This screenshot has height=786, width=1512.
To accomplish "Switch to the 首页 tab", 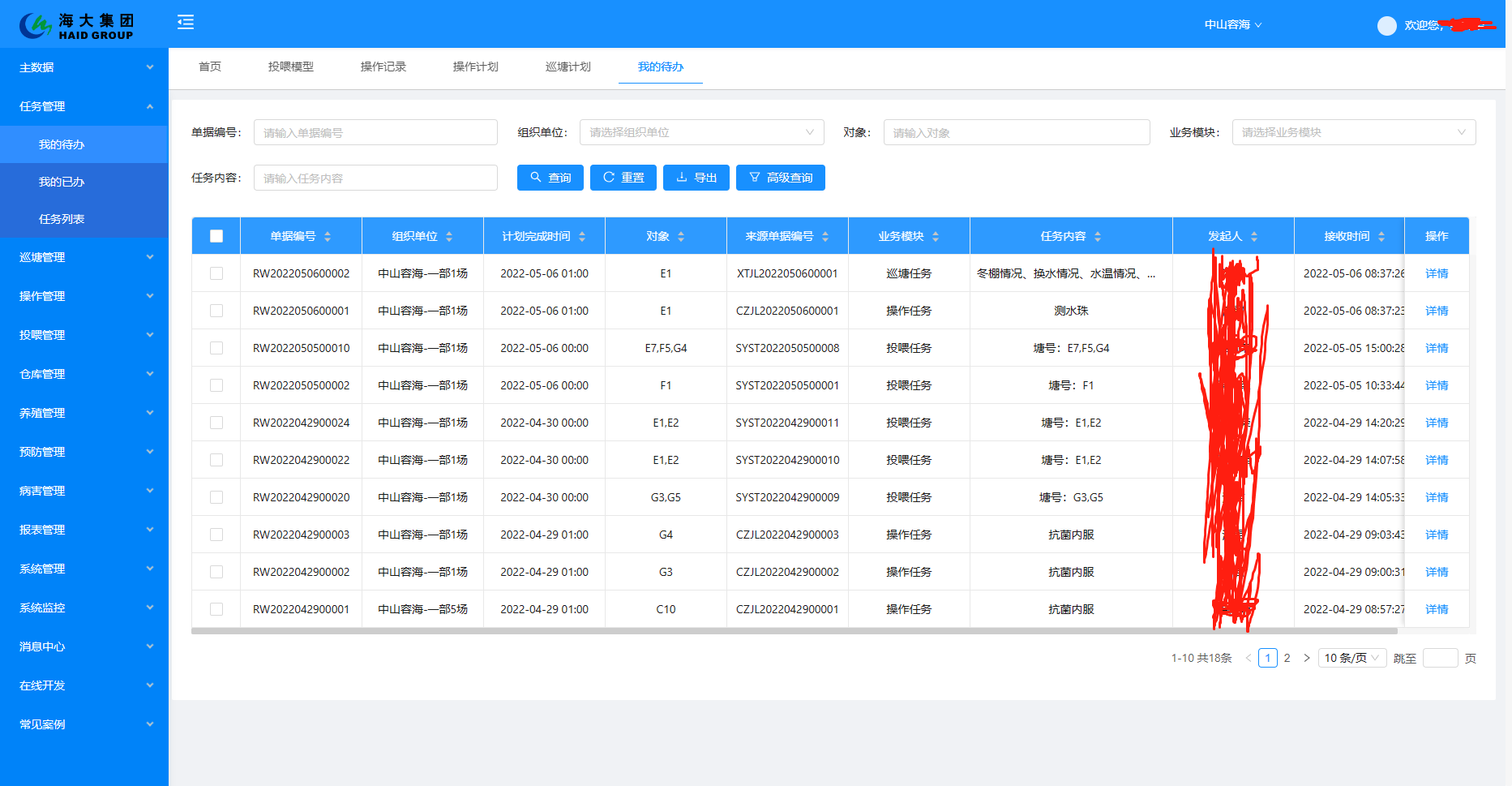I will 210,67.
